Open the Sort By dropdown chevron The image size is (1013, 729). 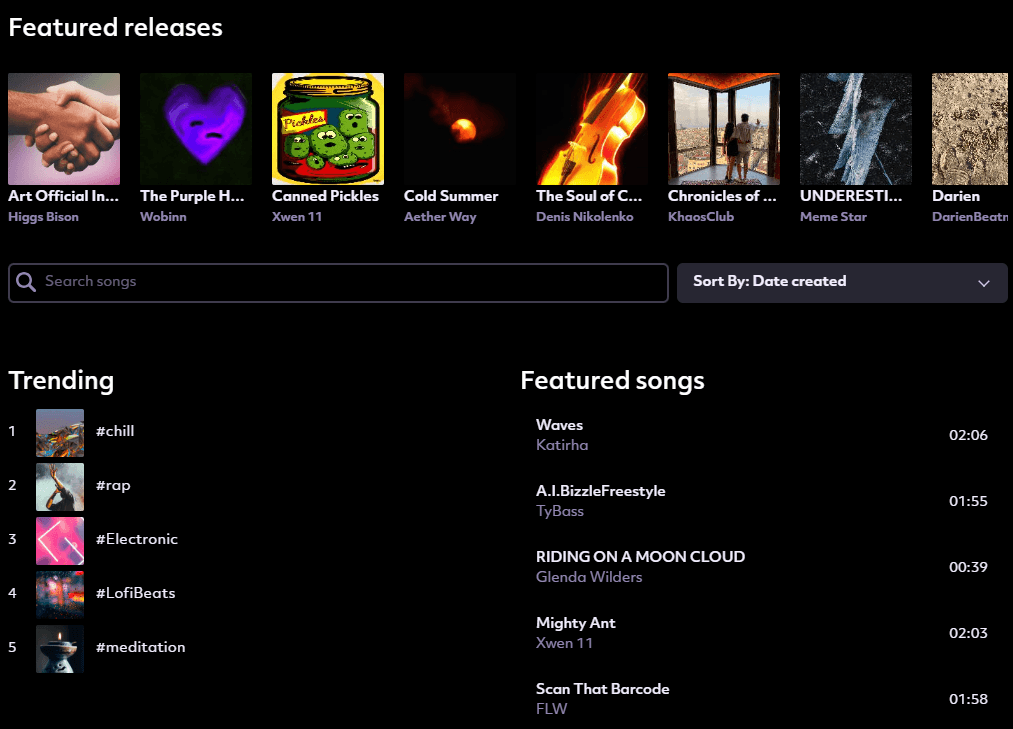pos(983,283)
